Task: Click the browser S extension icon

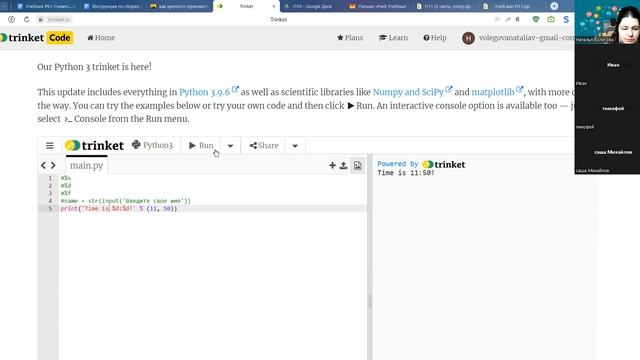Action: pos(566,19)
